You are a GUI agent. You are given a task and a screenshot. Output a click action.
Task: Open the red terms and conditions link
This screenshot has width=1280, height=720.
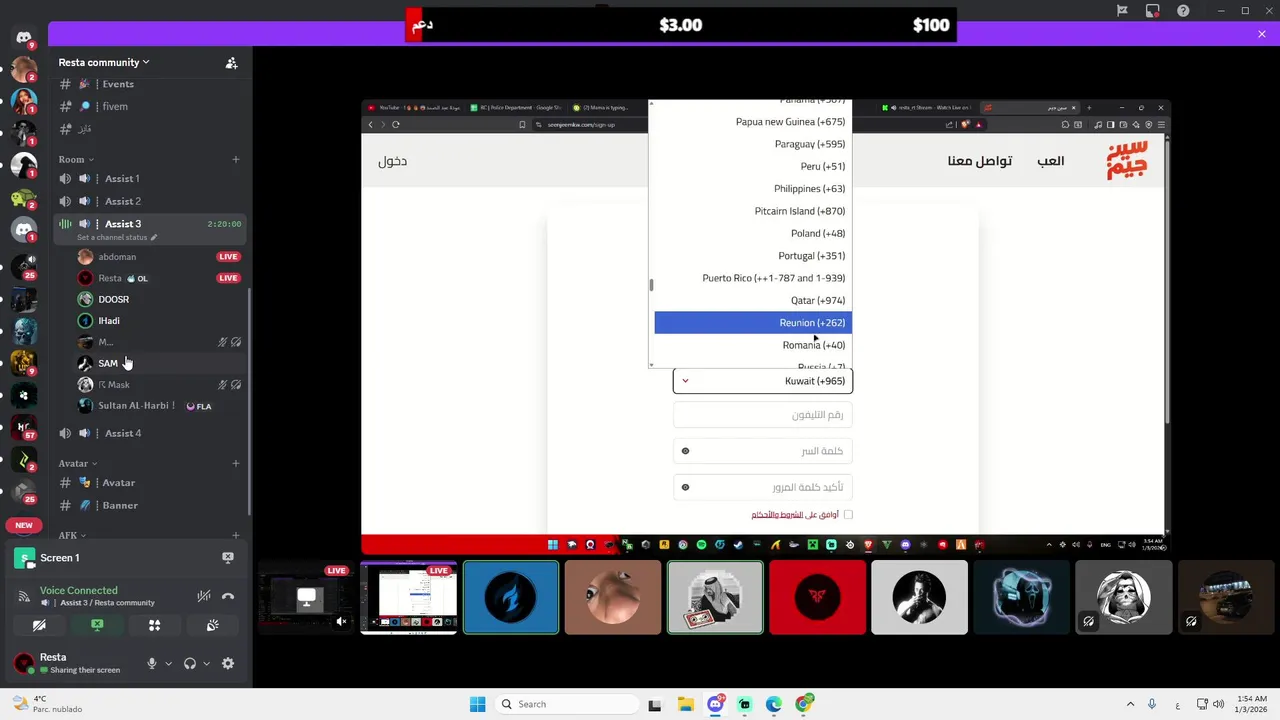(779, 514)
